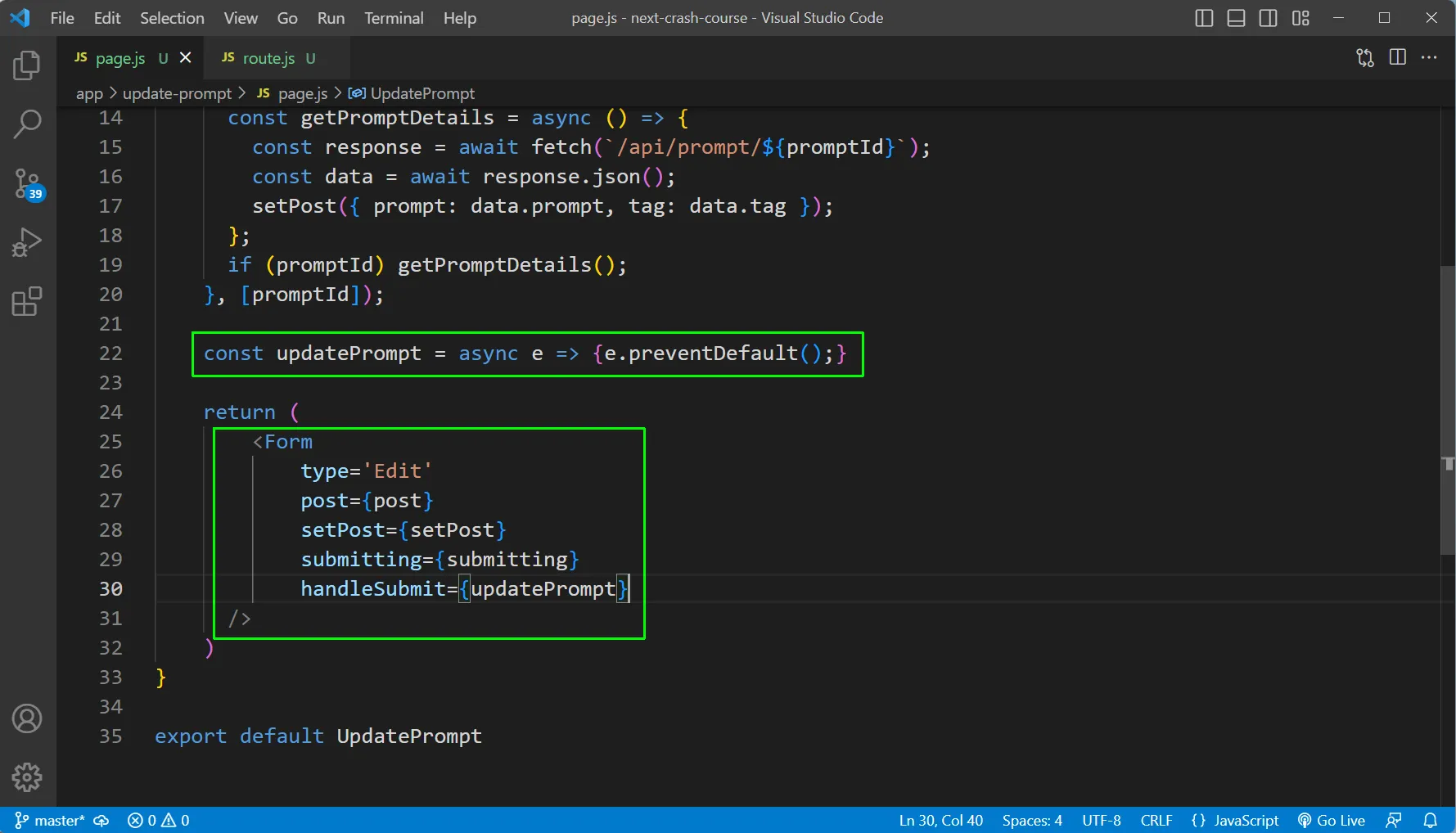Open Problems via errors and warnings count
The image size is (1456, 833).
click(159, 820)
